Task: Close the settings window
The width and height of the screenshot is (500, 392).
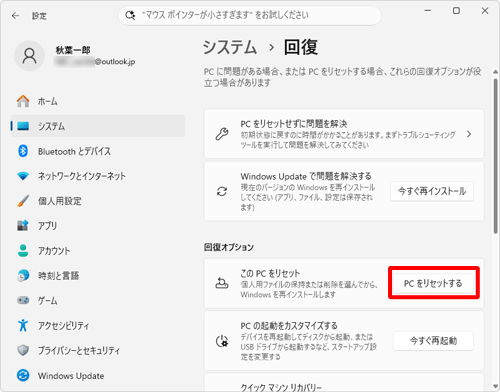Action: pos(485,11)
